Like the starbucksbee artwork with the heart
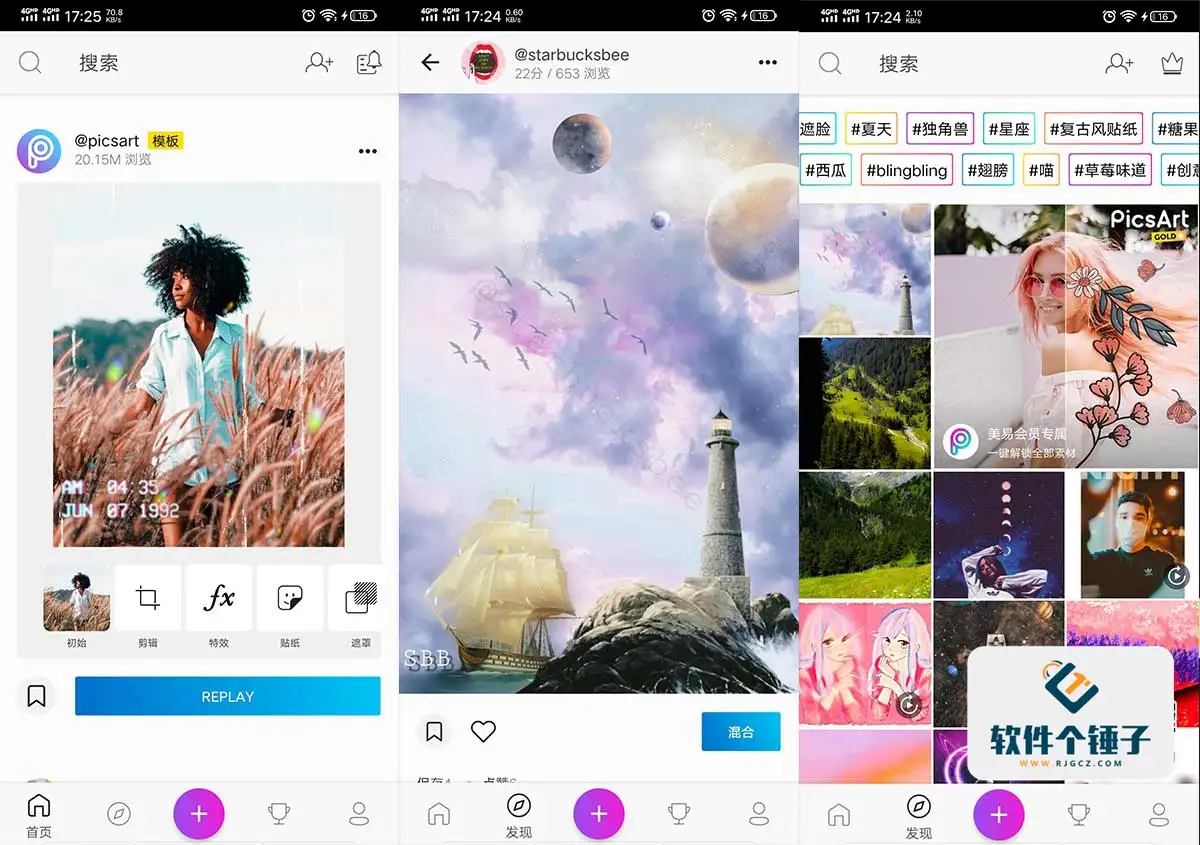This screenshot has height=845, width=1200. pos(483,731)
